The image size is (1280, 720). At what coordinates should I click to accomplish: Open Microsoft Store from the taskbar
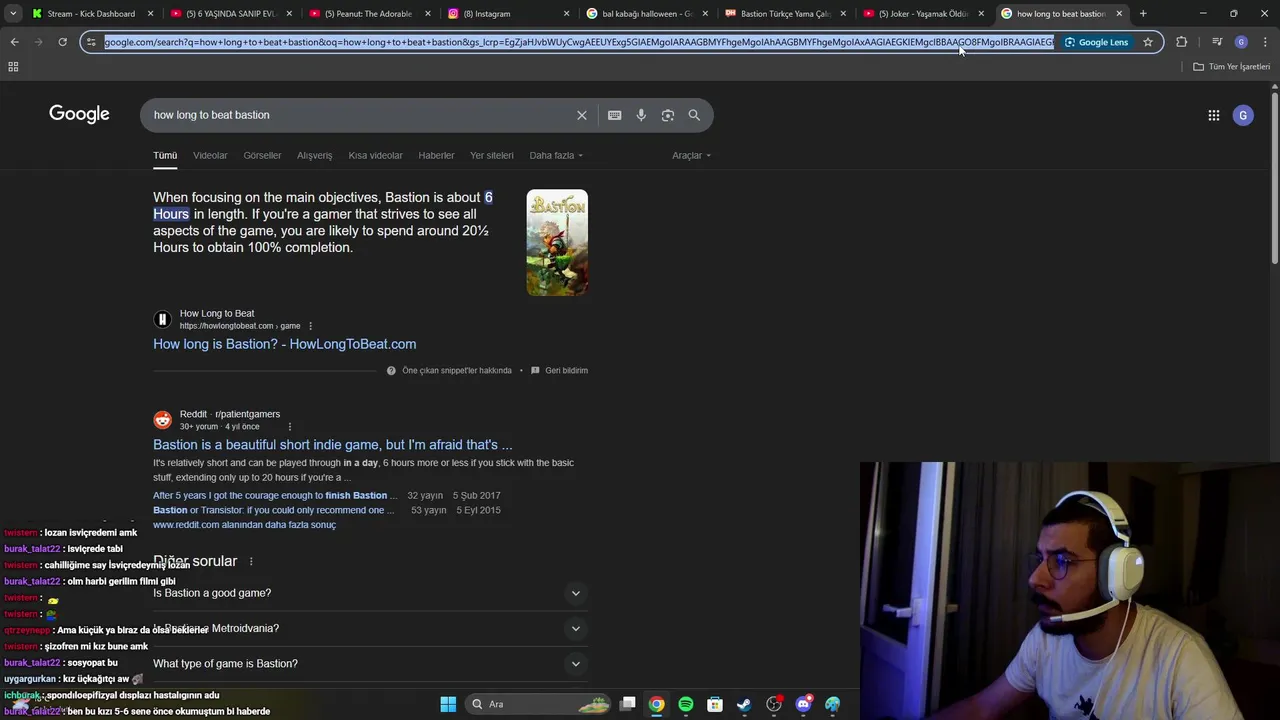[715, 704]
